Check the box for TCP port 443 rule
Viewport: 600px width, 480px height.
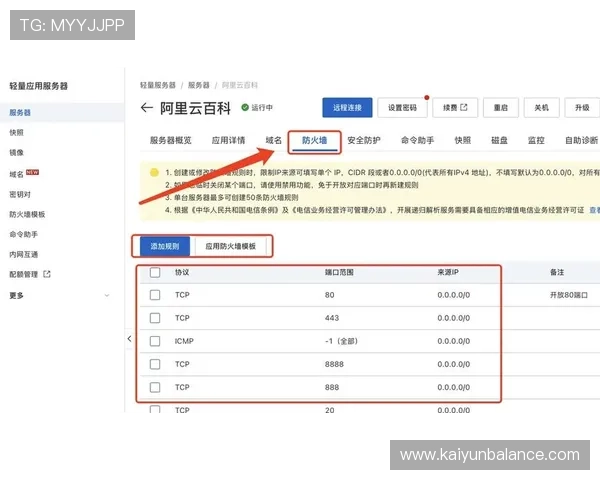click(x=155, y=318)
